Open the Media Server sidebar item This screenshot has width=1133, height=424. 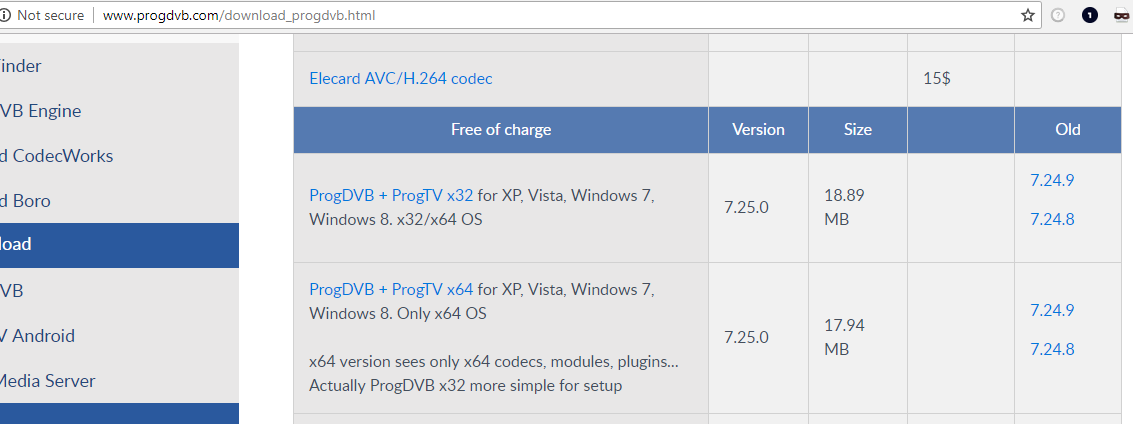(x=119, y=381)
